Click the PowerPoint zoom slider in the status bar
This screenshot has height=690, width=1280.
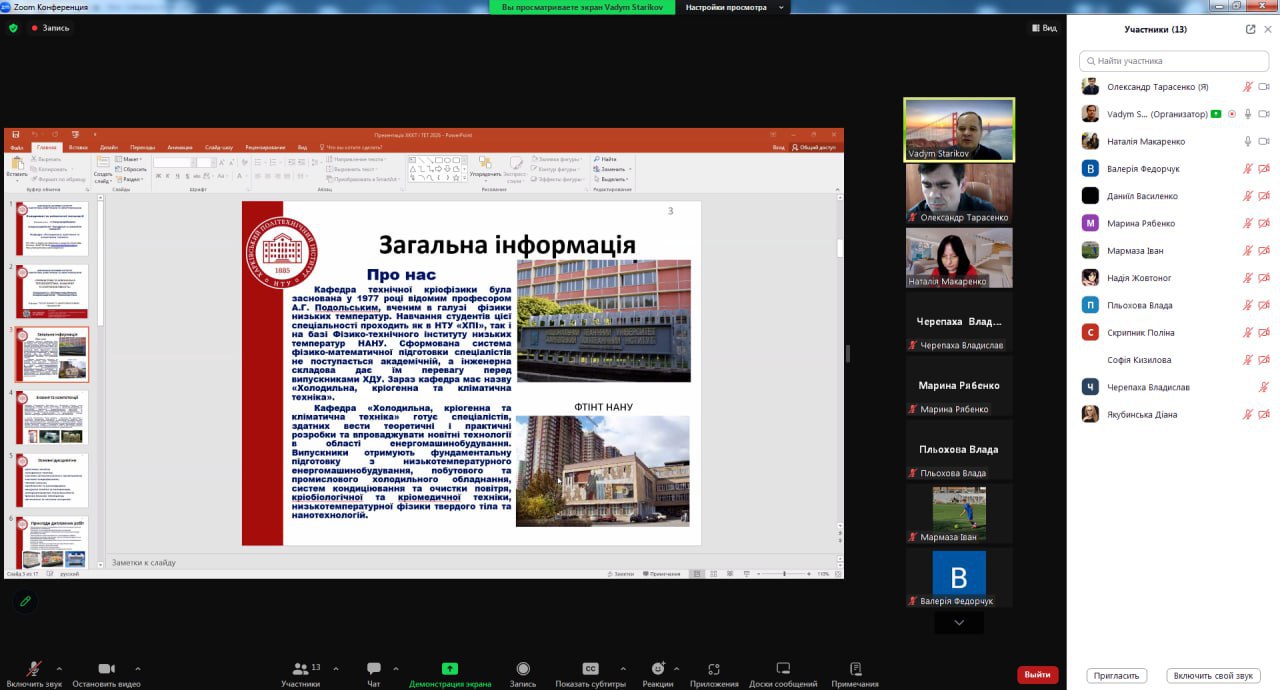click(x=784, y=574)
